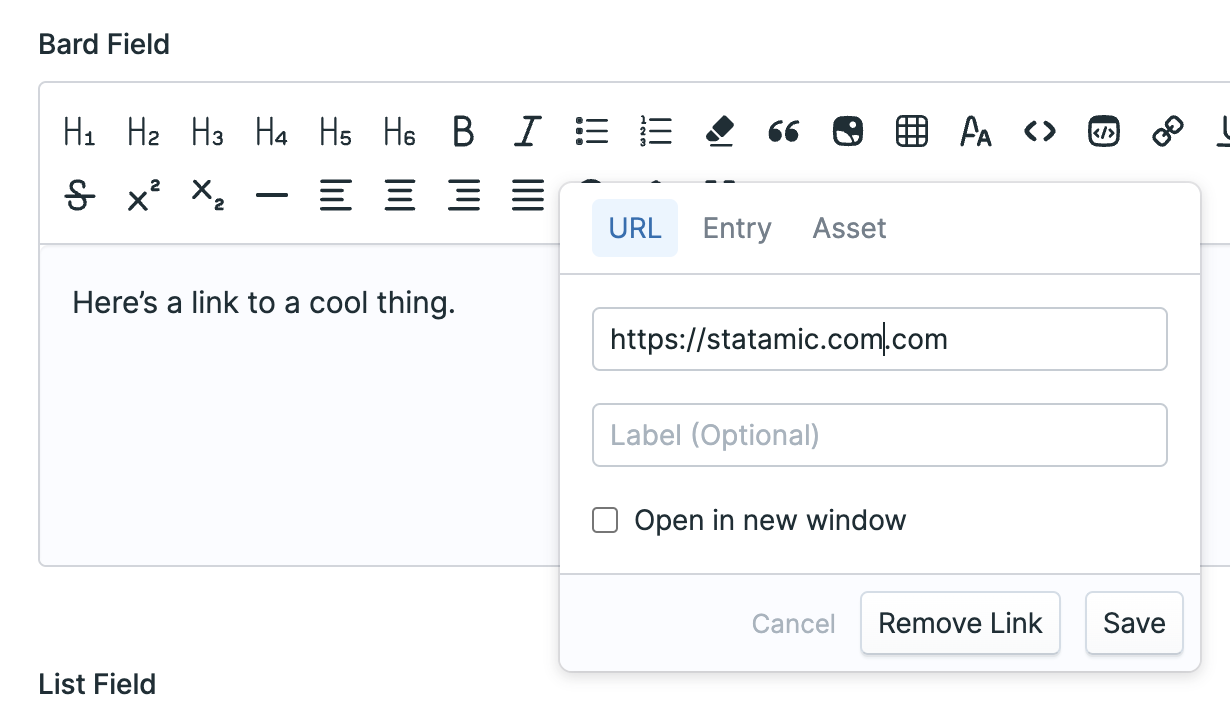Toggle strikethrough formatting
Image resolution: width=1230 pixels, height=718 pixels.
point(79,195)
